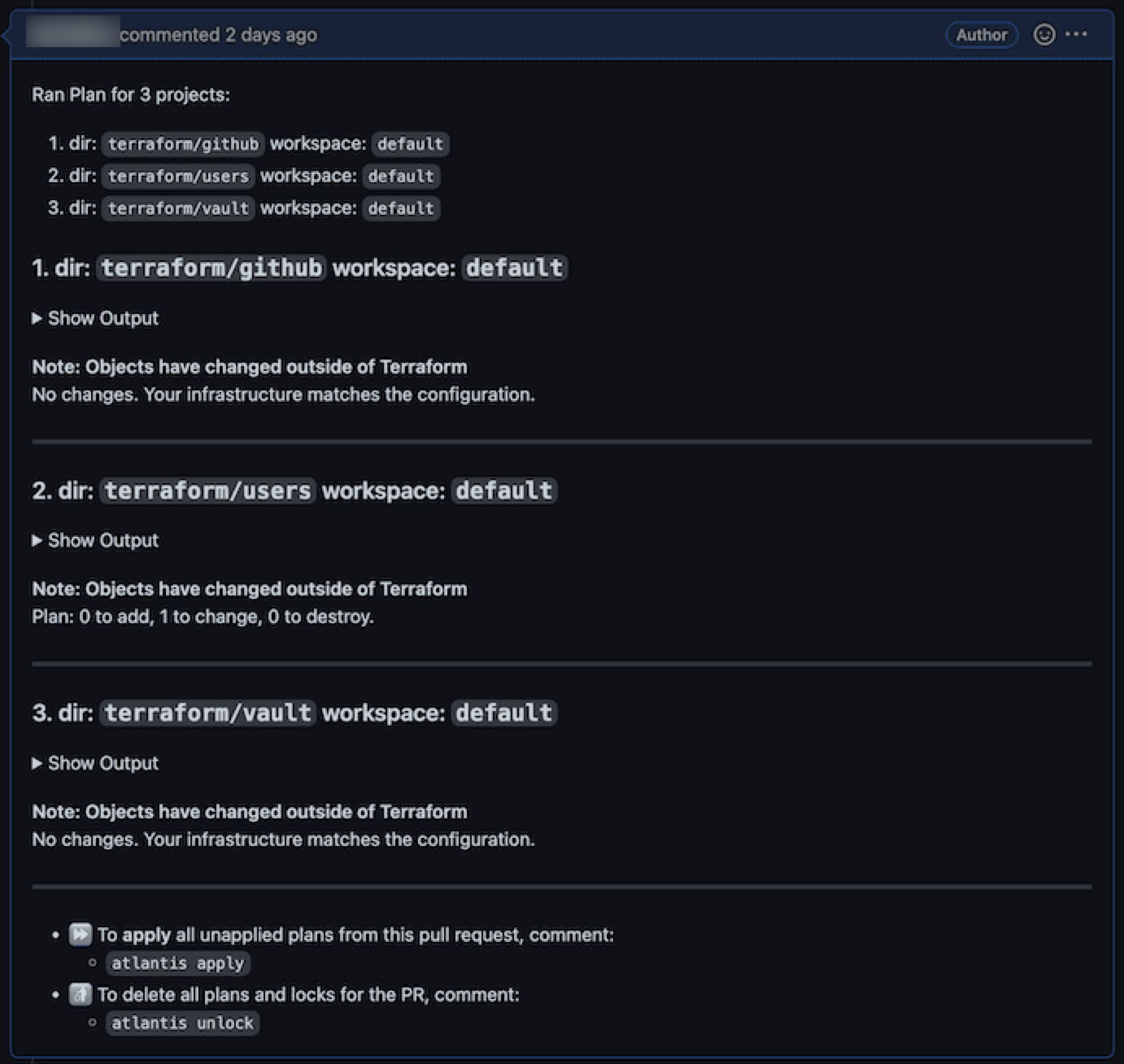
Task: Click 'Objects have changed' note in terraform/vault section
Action: pos(250,812)
